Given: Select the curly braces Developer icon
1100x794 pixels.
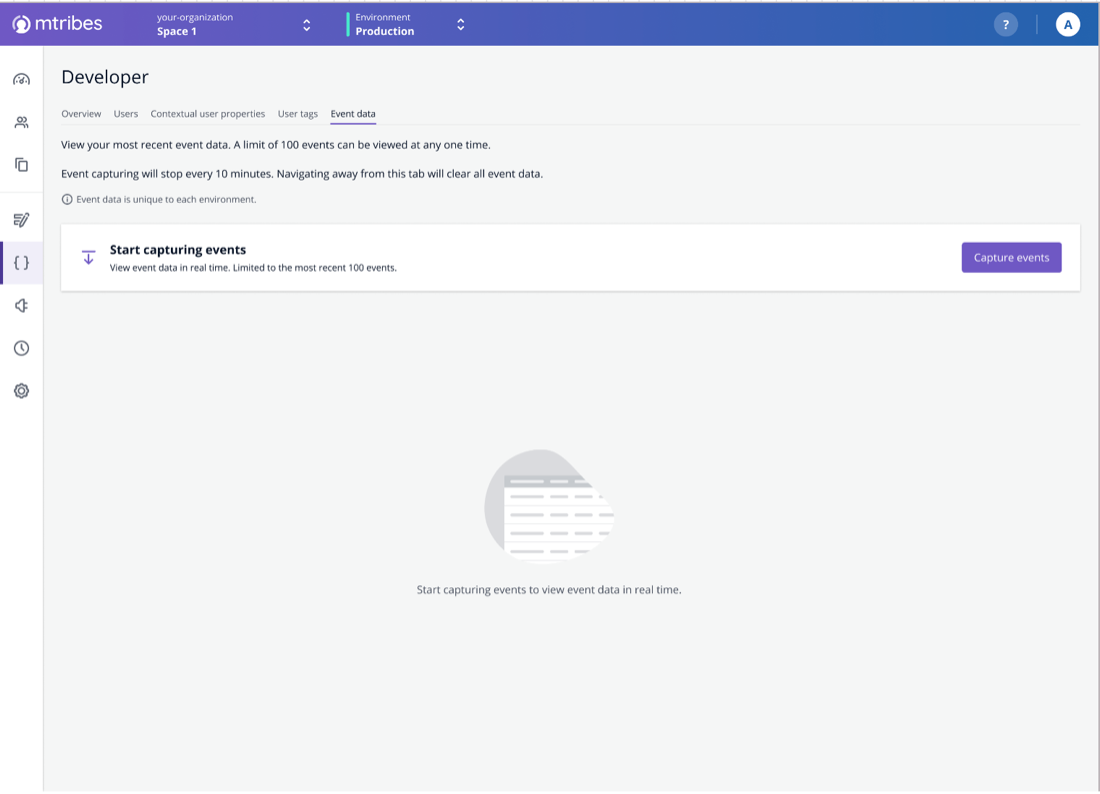Looking at the screenshot, I should click(22, 262).
